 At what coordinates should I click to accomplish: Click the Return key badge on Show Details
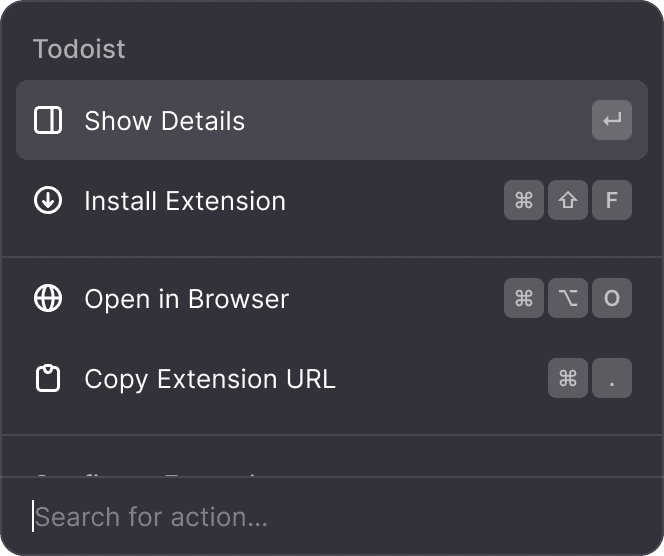[612, 121]
